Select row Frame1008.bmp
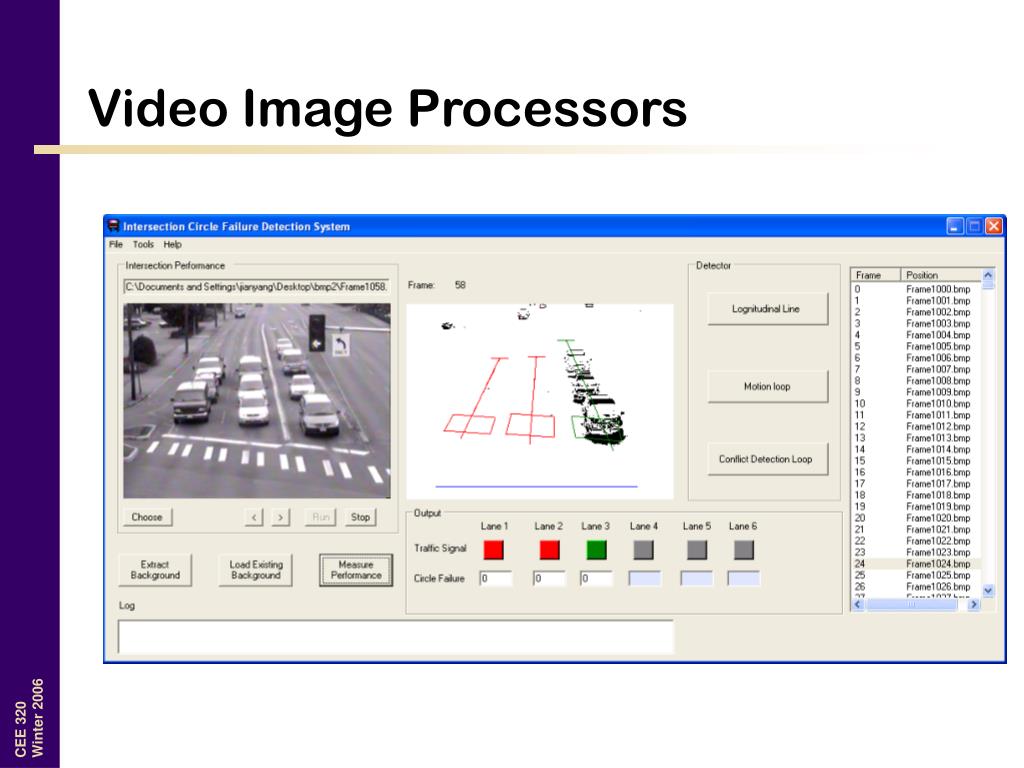The width and height of the screenshot is (1024, 768). [916, 380]
